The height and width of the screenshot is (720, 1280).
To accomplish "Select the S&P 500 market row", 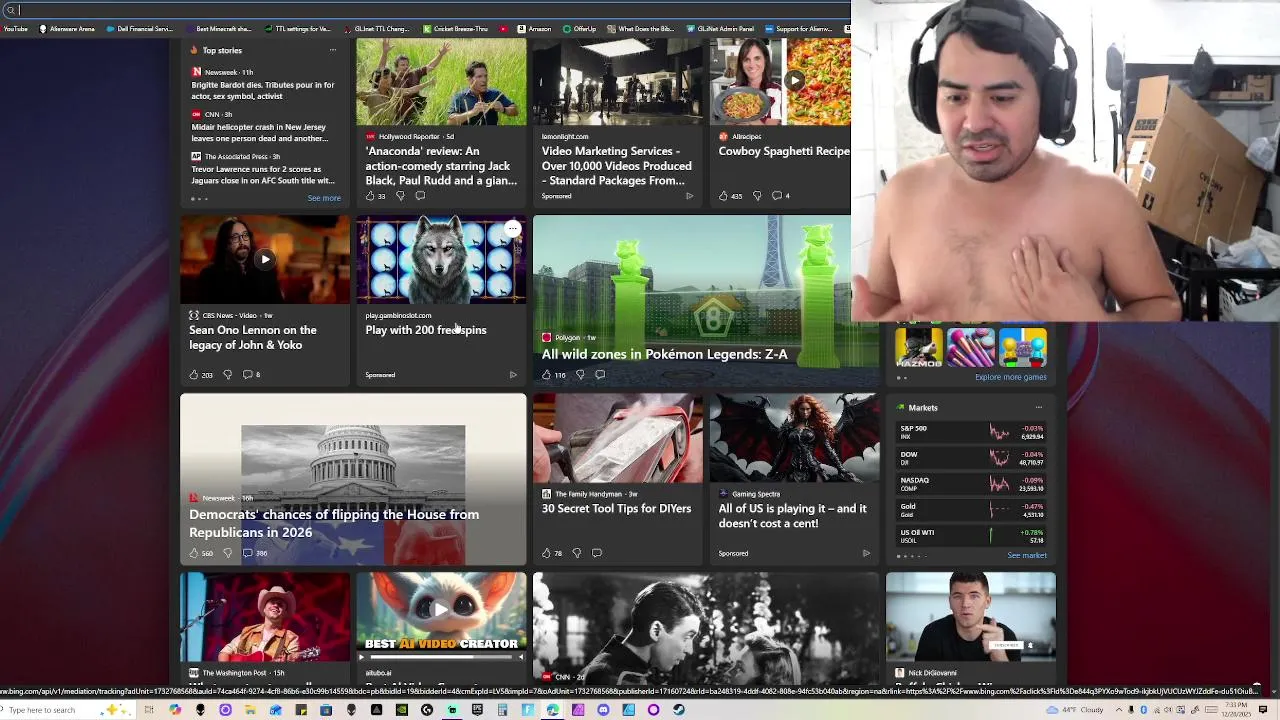I will point(971,432).
